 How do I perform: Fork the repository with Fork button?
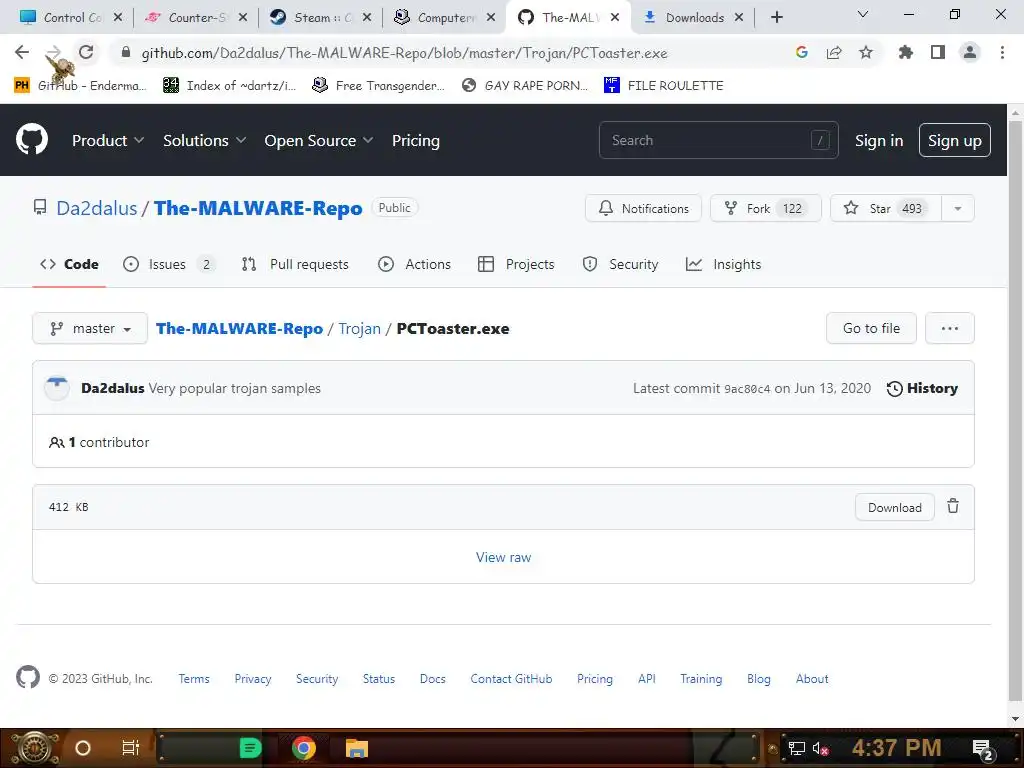pyautogui.click(x=765, y=208)
